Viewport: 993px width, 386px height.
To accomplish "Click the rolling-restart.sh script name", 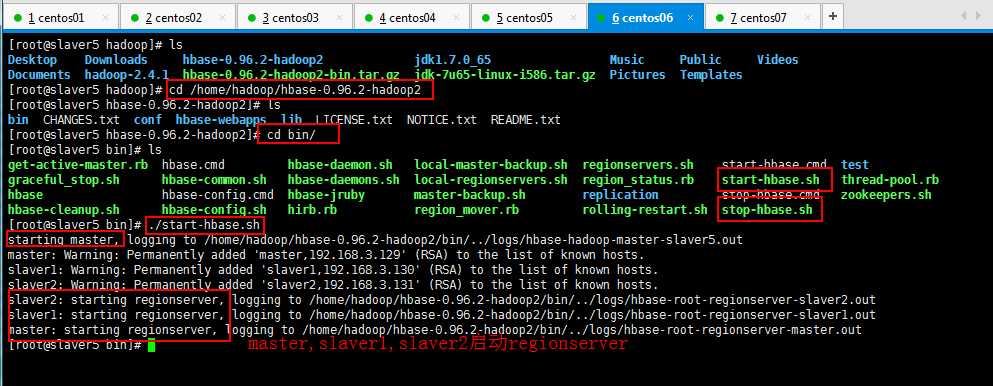I will [645, 210].
